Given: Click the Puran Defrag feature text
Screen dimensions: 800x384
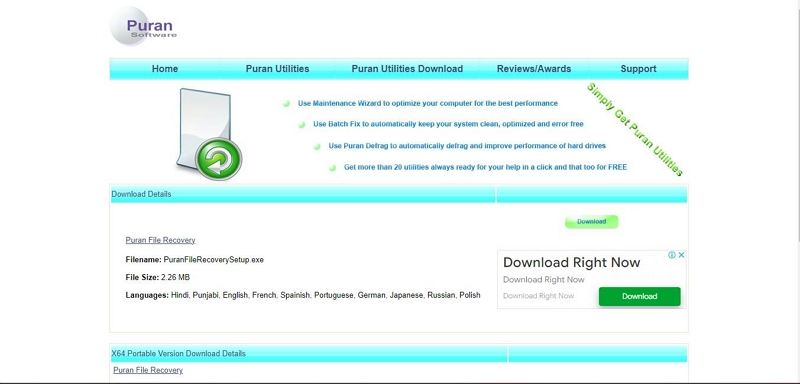Looking at the screenshot, I should point(467,146).
